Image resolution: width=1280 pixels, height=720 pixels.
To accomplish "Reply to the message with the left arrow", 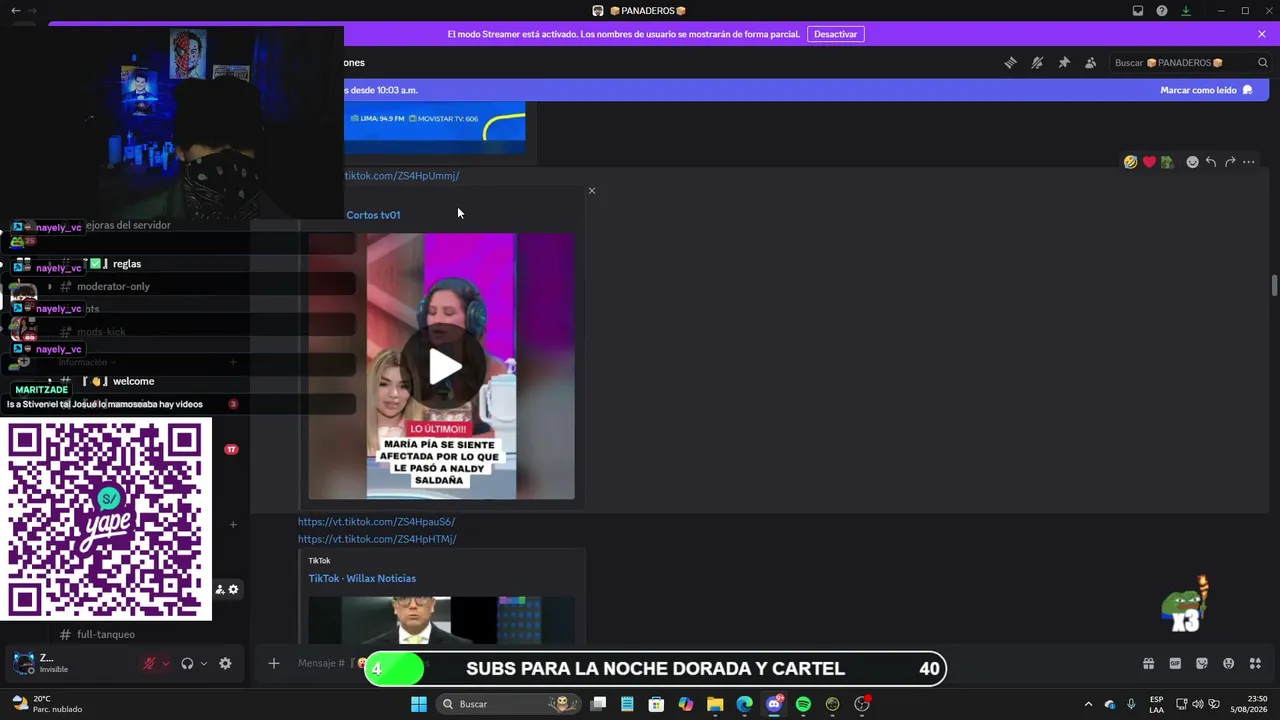I will 1211,162.
